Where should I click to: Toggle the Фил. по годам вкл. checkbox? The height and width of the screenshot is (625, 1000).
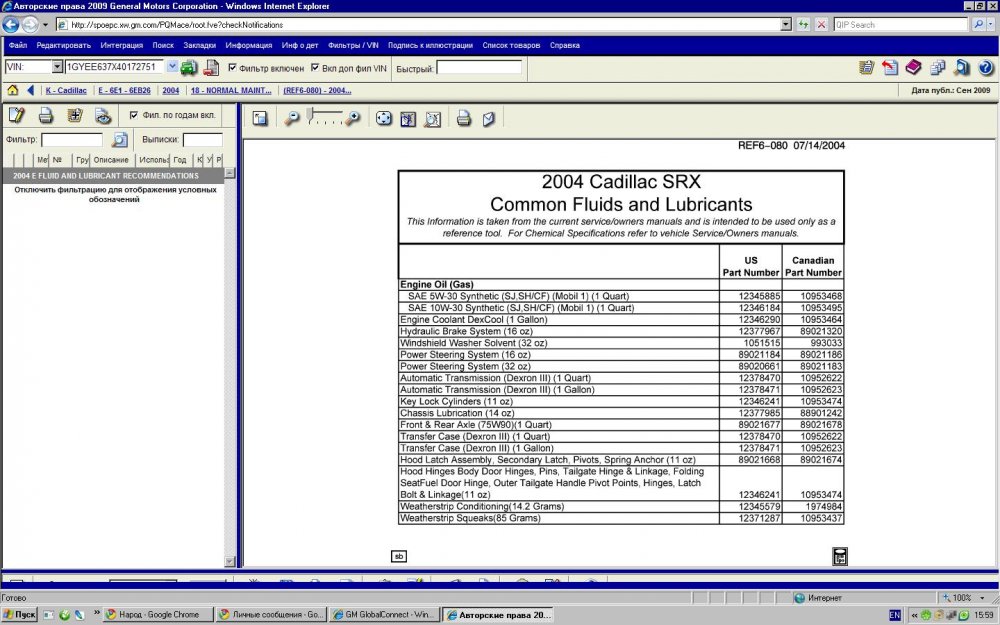pos(134,115)
